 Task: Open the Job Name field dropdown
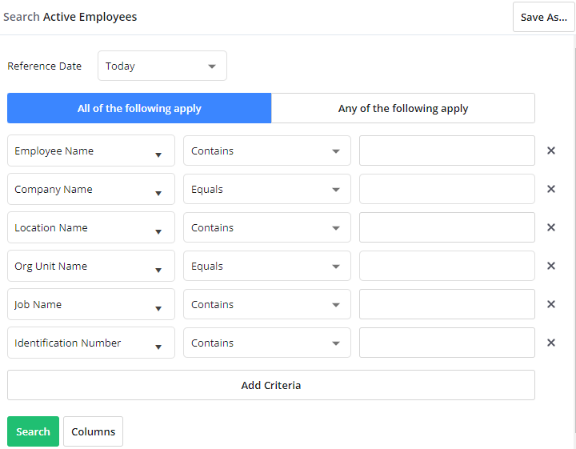coord(91,304)
